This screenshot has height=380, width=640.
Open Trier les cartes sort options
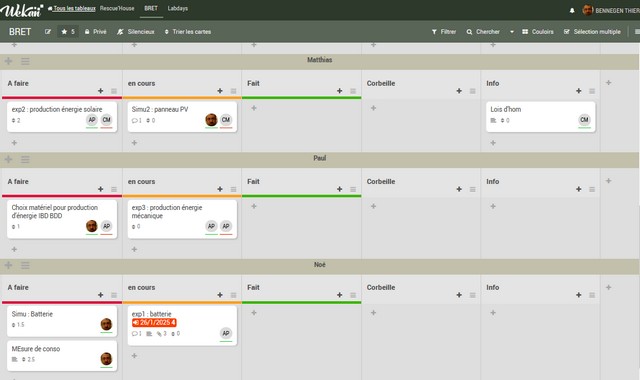tap(188, 31)
